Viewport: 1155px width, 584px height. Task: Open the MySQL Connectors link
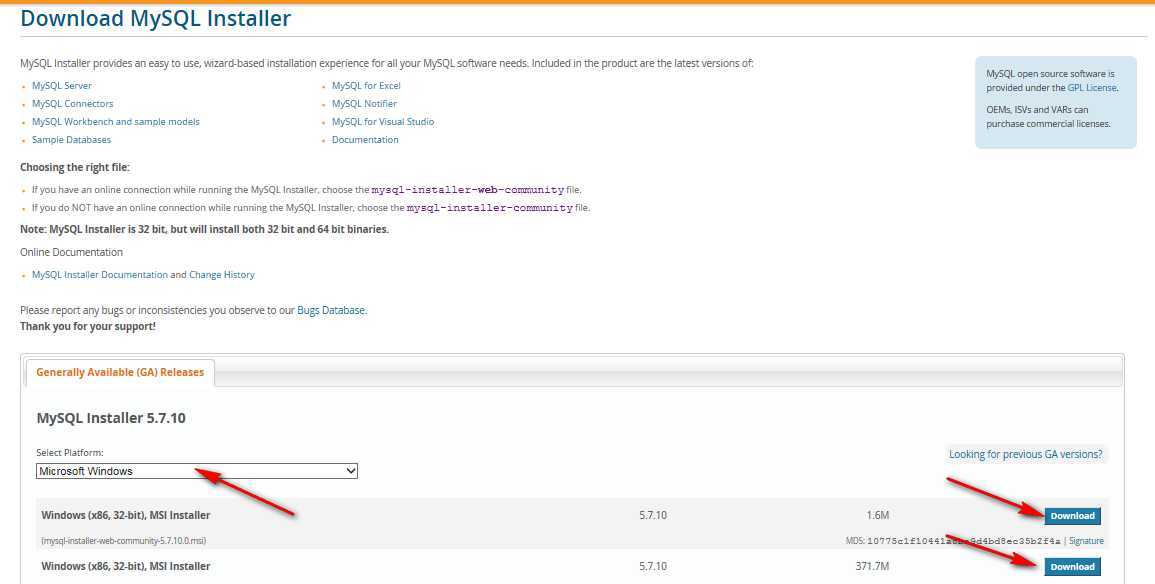pos(72,104)
